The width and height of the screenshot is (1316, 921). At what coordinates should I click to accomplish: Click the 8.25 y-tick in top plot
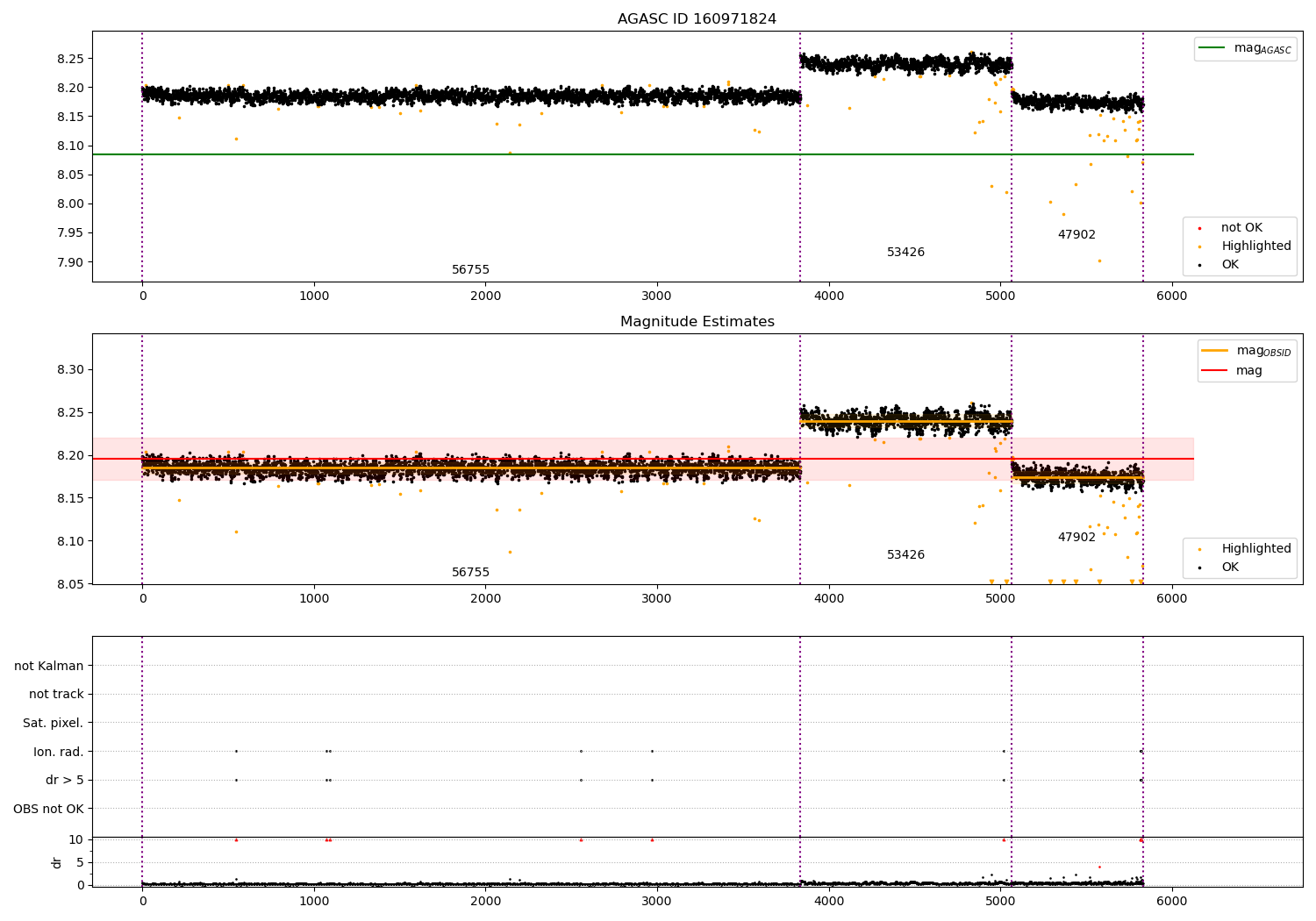tap(70, 59)
